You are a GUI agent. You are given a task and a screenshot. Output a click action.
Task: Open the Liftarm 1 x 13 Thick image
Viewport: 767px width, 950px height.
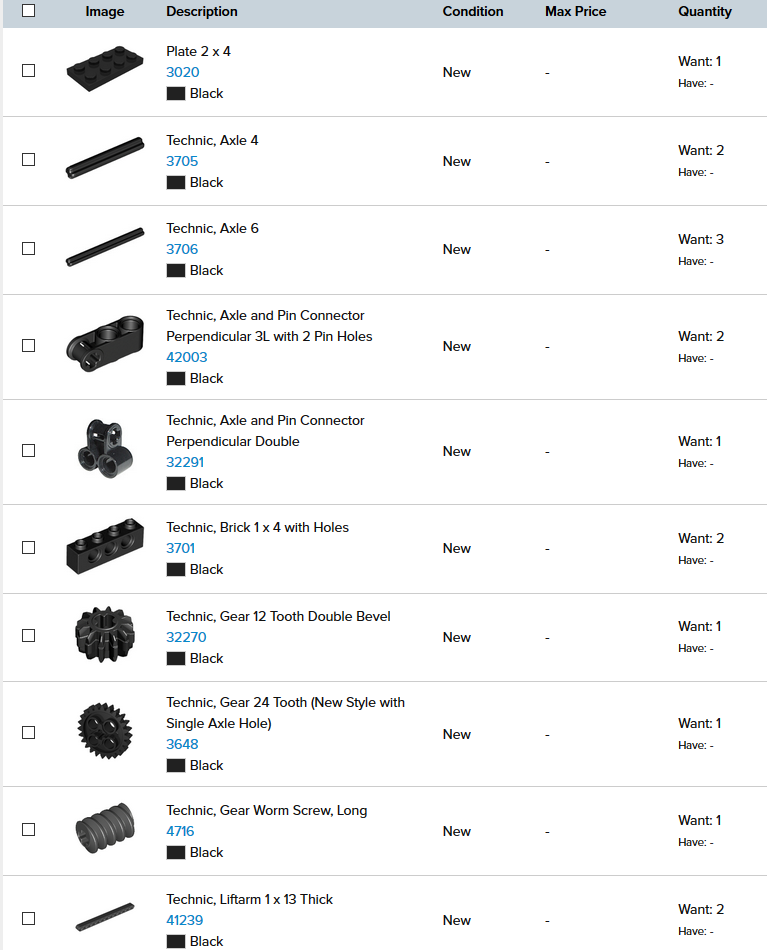click(x=105, y=917)
